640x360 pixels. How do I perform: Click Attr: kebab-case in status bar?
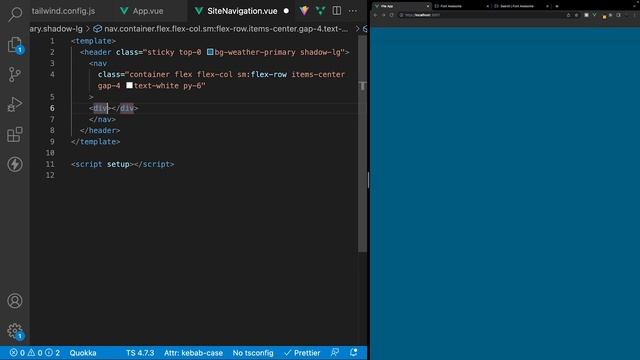[193, 353]
